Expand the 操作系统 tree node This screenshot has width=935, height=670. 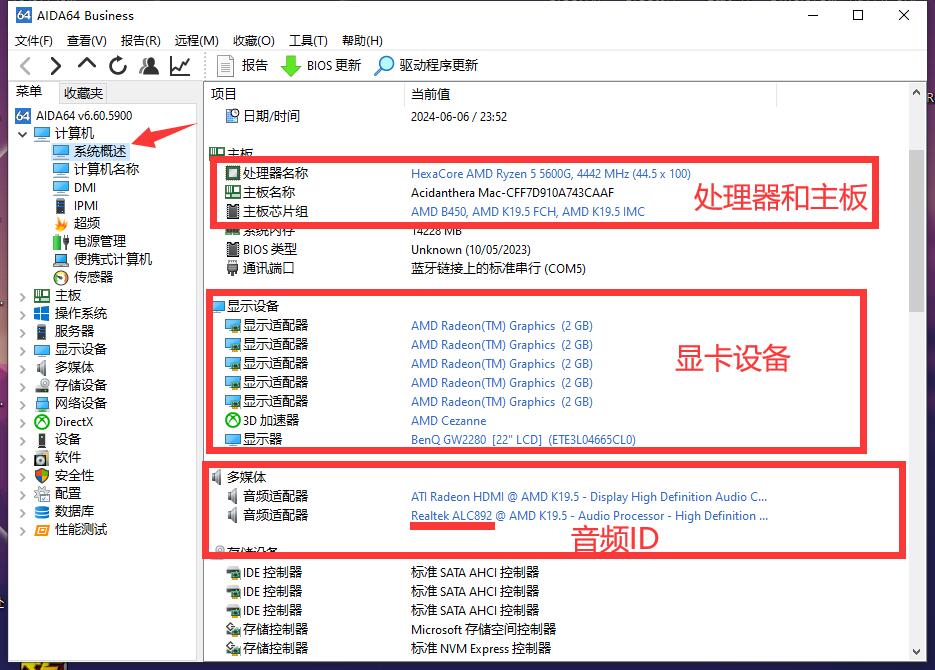[x=23, y=314]
